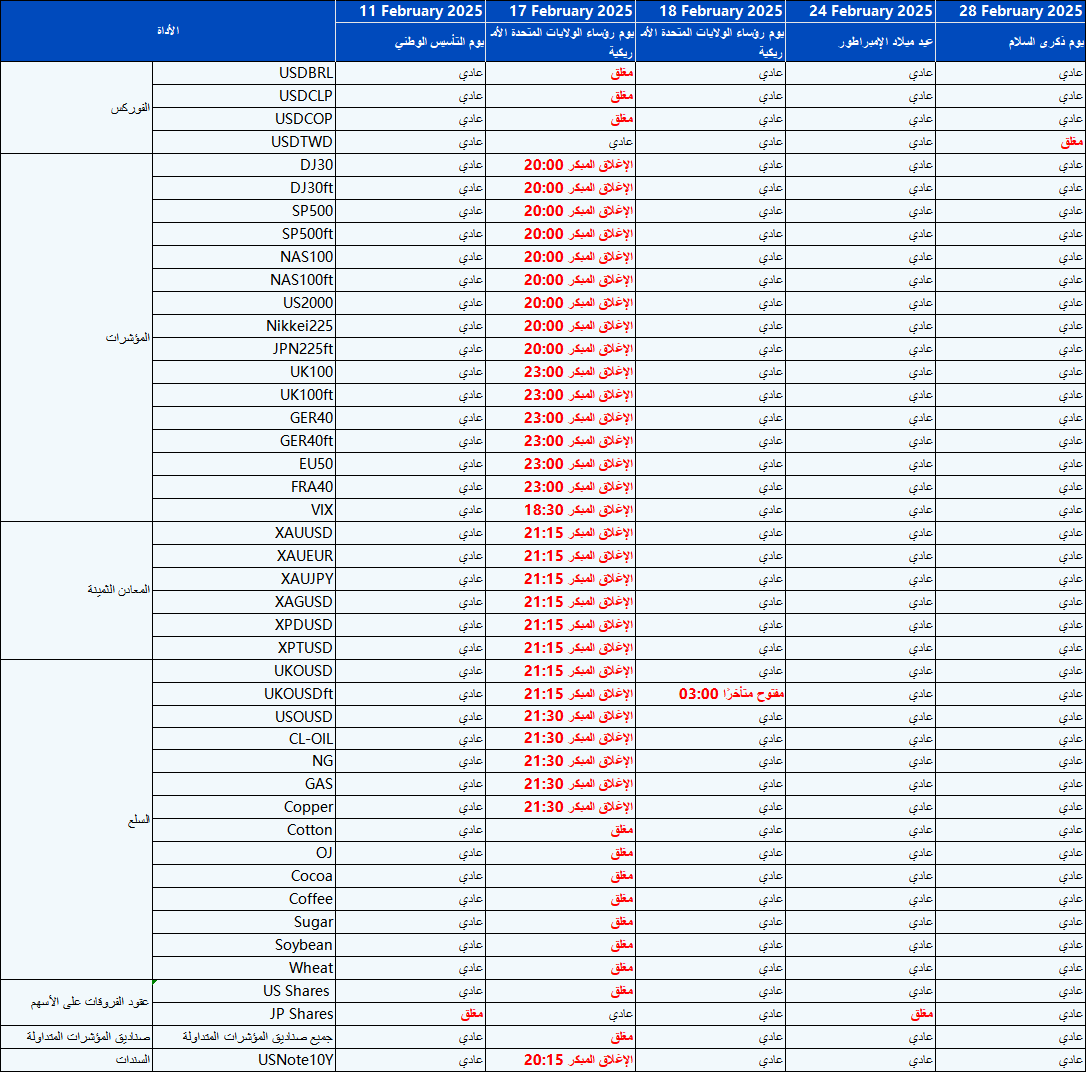
Task: Click the Coffee instrument cell
Action: pyautogui.click(x=244, y=900)
